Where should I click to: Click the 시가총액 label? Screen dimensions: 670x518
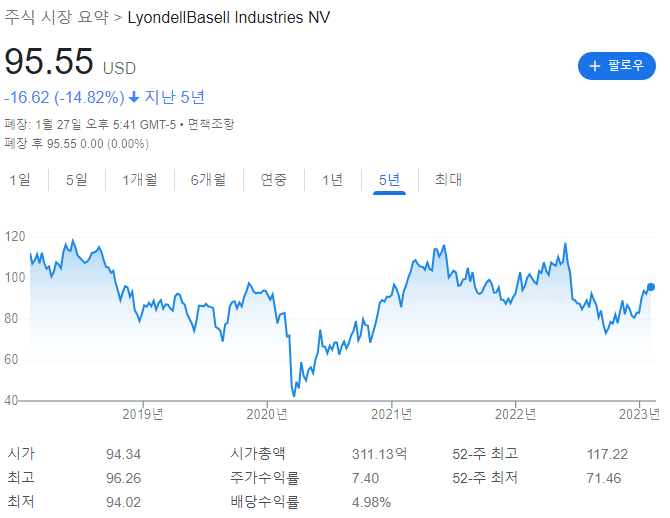pos(258,453)
